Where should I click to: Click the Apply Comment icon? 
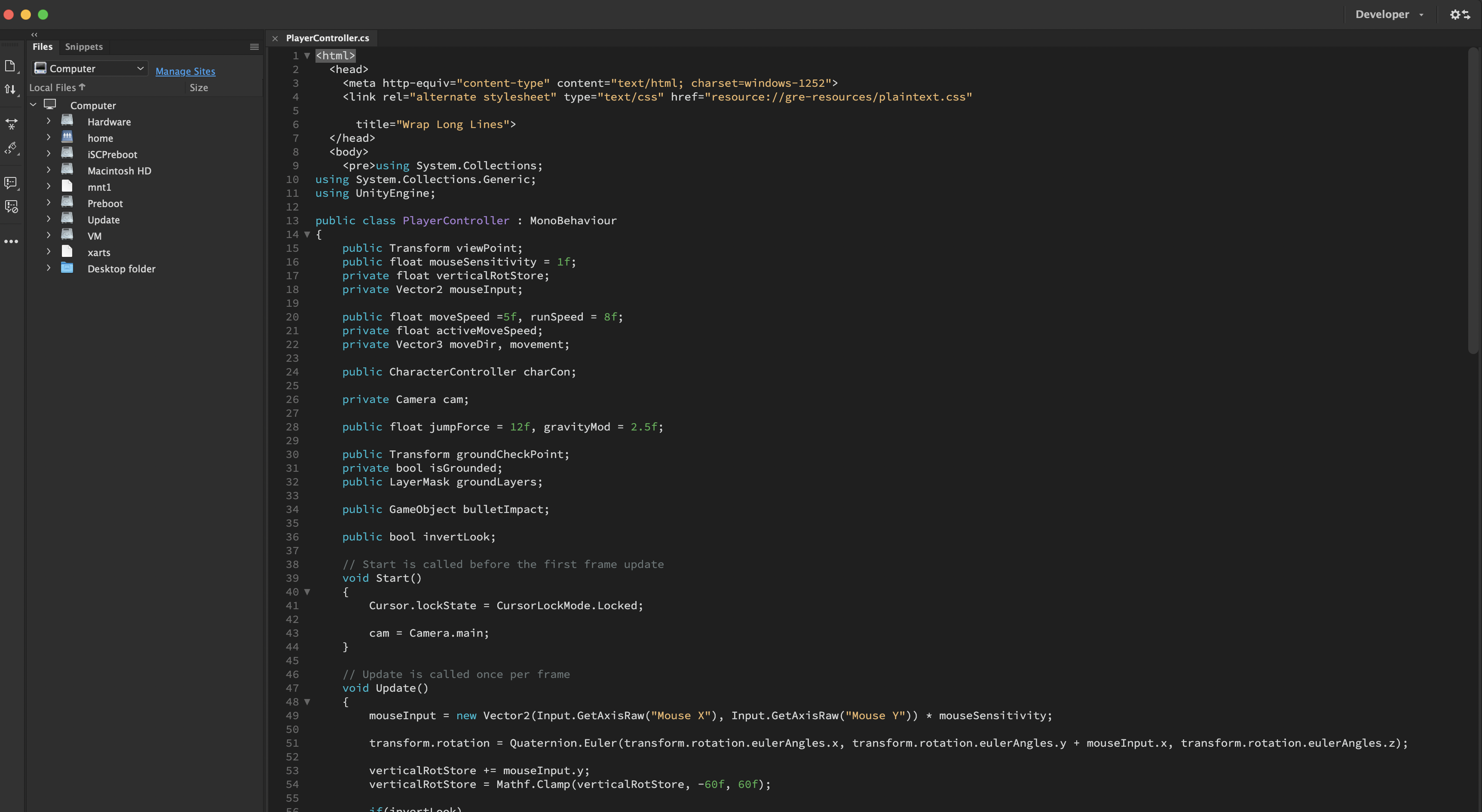pos(11,183)
